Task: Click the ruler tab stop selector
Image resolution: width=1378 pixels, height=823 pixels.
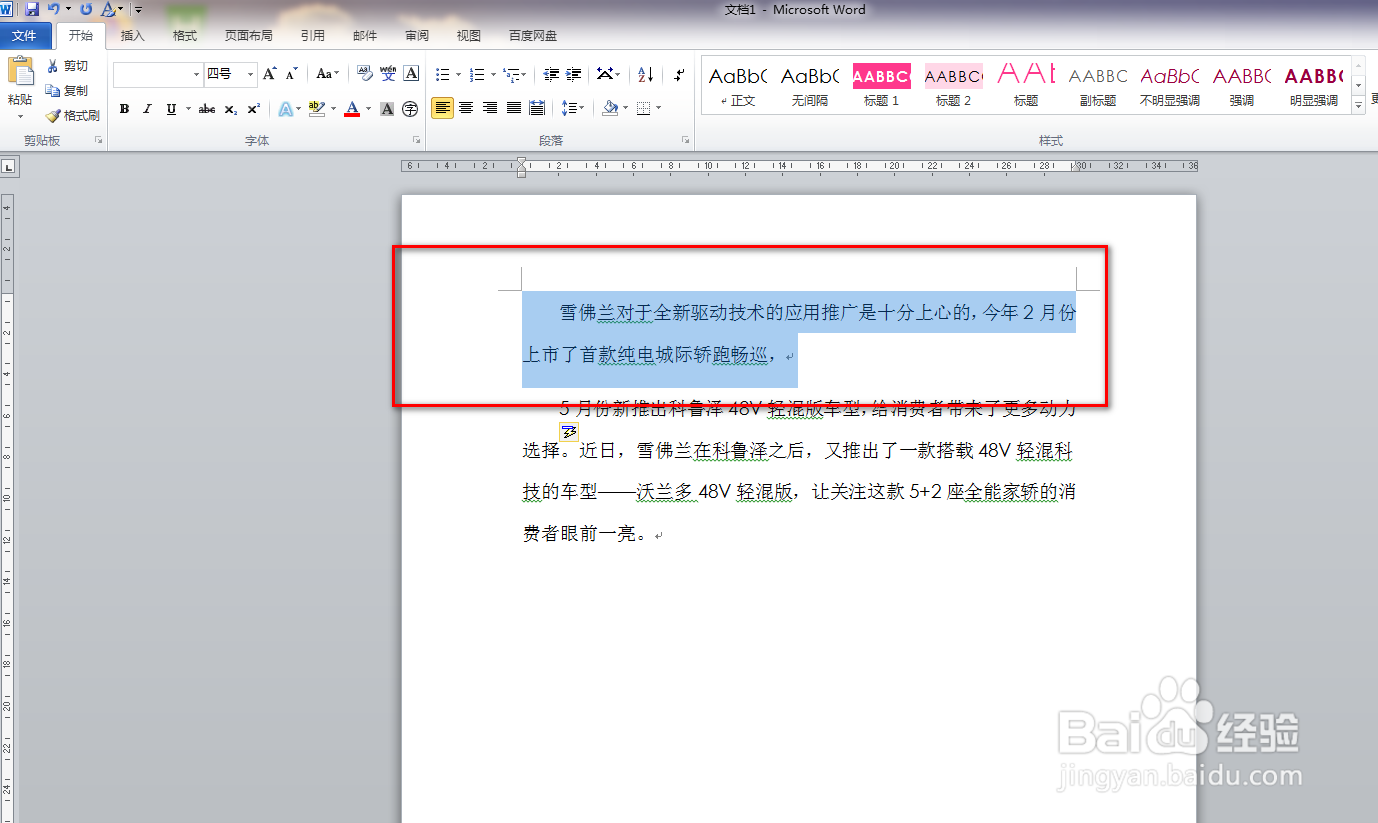Action: click(7, 166)
